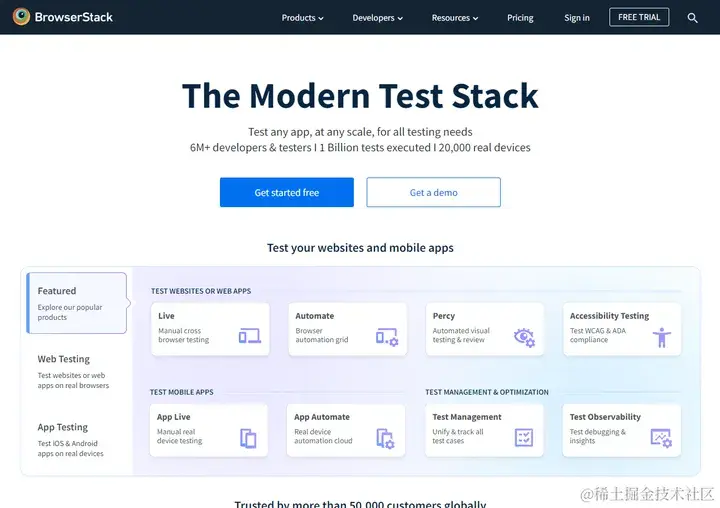
Task: Click 'Manual cross browser testing' description
Action: (x=184, y=335)
